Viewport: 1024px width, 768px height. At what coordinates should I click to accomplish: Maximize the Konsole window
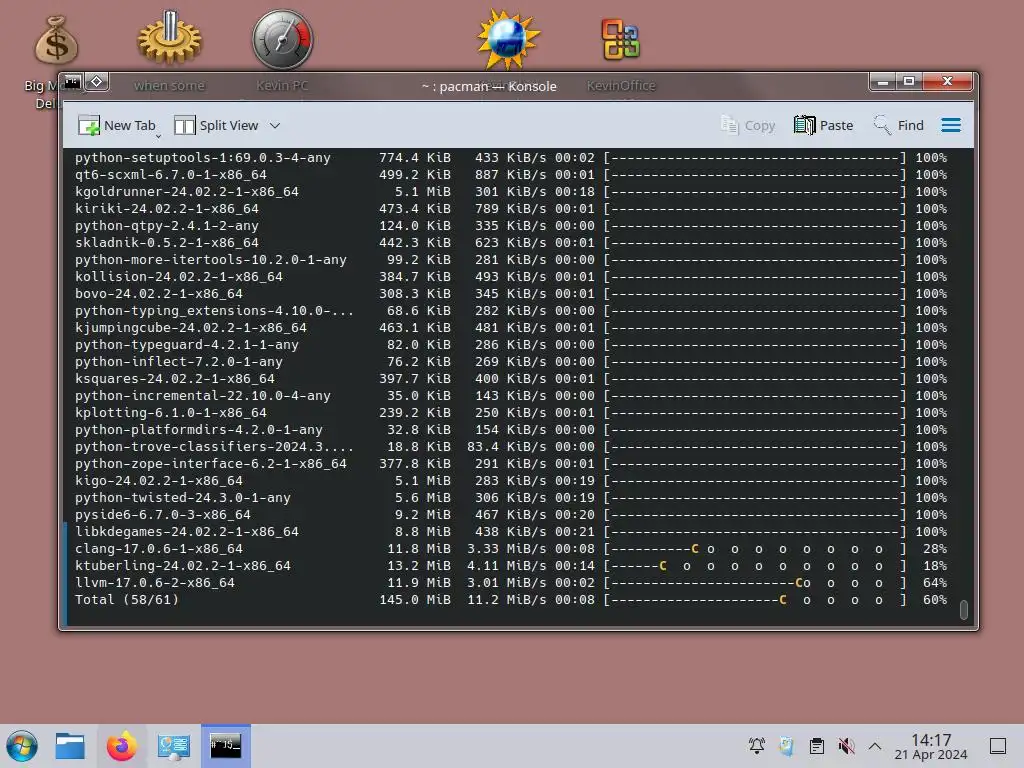point(908,82)
